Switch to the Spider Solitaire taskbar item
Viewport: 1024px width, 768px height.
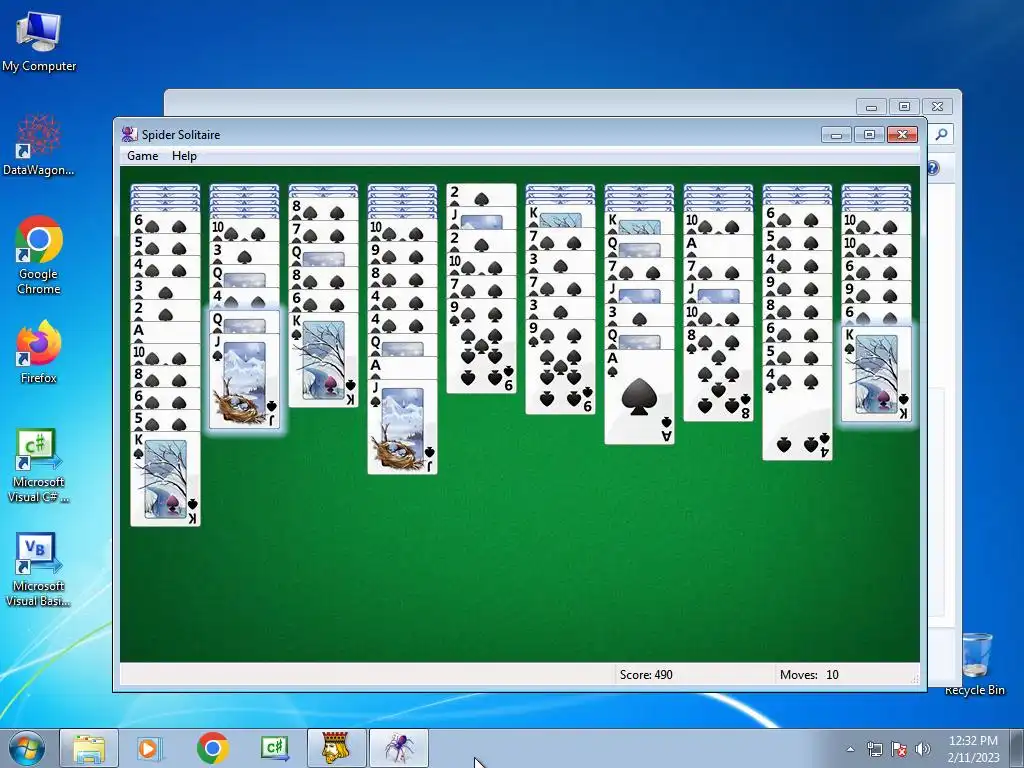[x=399, y=748]
